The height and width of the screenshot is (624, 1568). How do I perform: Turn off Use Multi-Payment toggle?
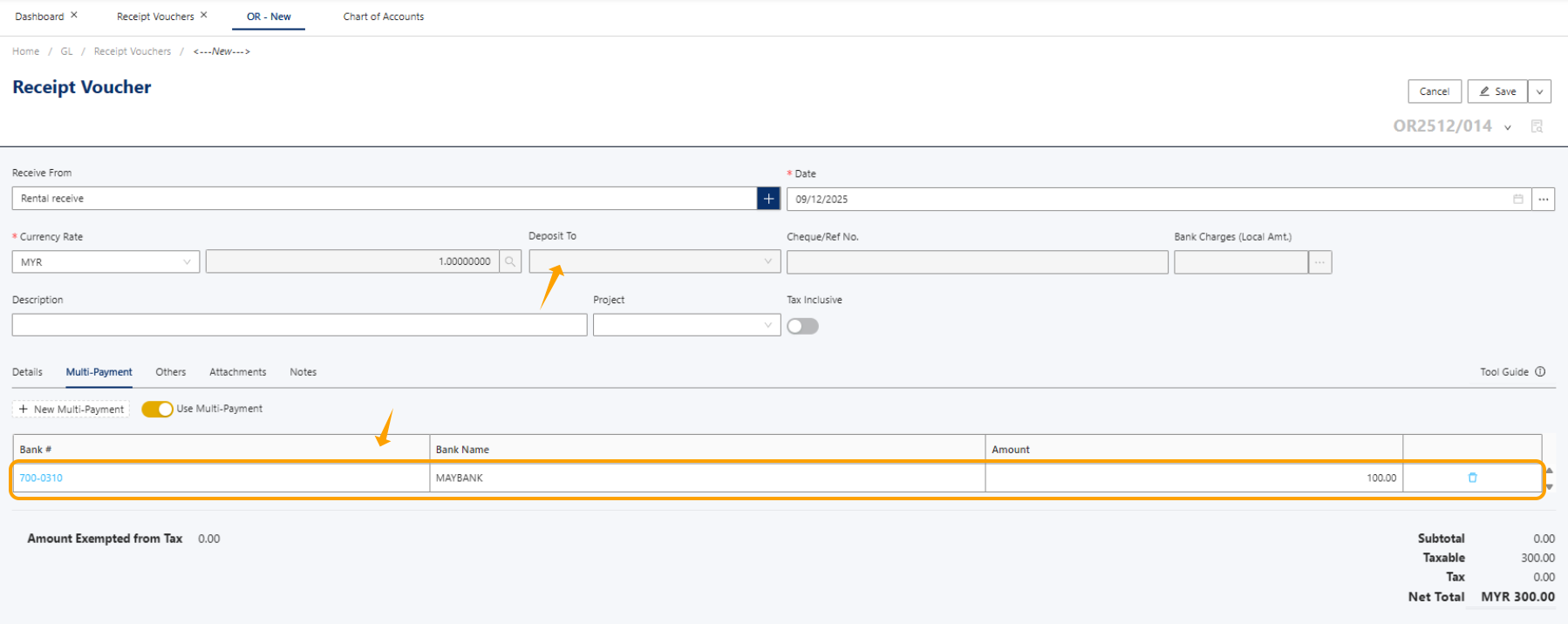[157, 409]
